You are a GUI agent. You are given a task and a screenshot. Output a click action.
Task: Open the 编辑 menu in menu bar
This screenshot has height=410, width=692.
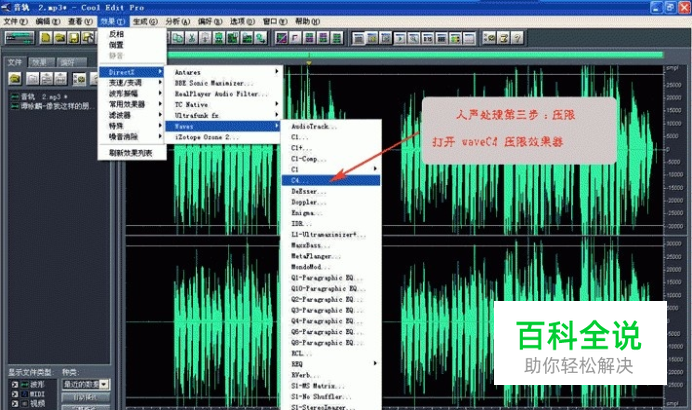point(48,21)
